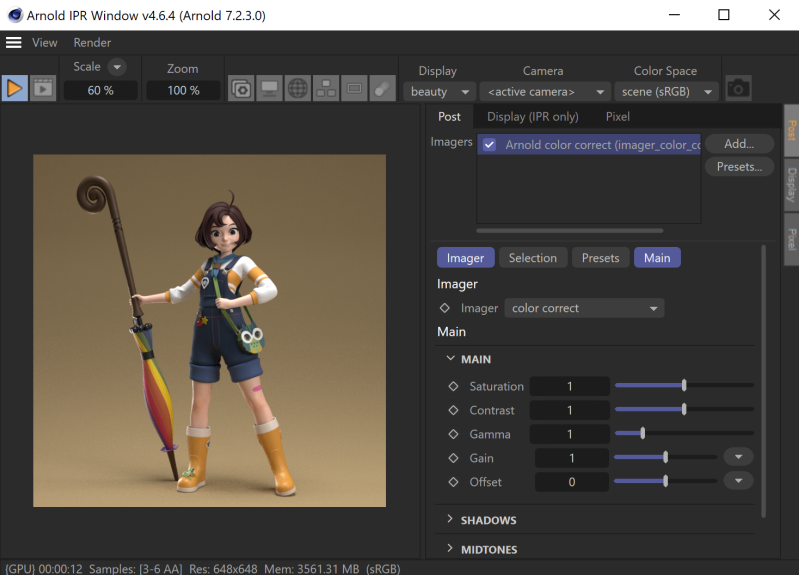Switch to the Pixel tab
Image resolution: width=799 pixels, height=575 pixels.
pos(618,117)
